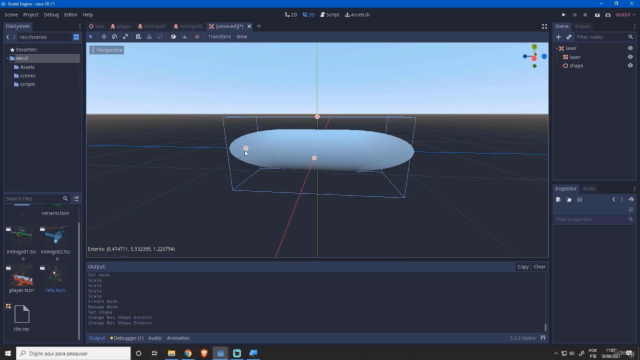640x360 pixels.
Task: Toggle Use Snap toolbar icon
Action: 184,37
